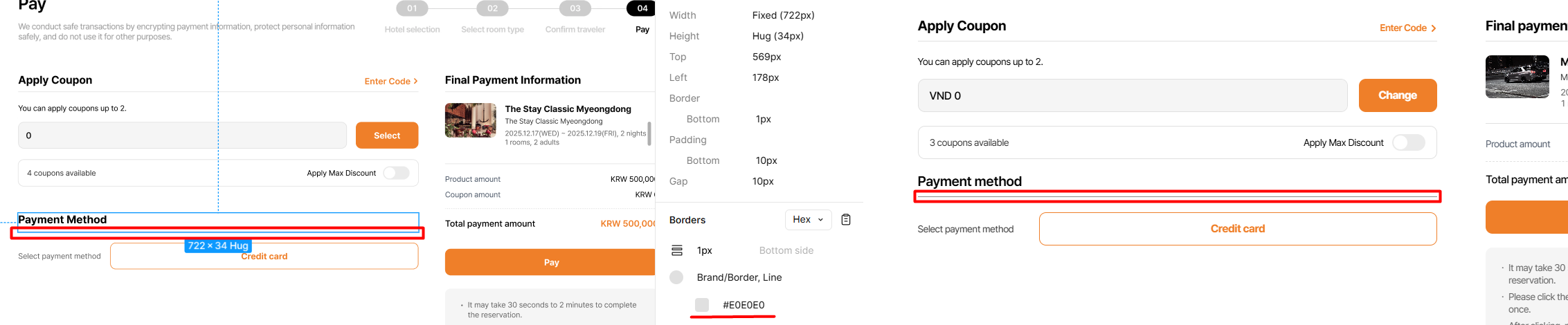Choose Credit card below the Payment Method heading
1568x325 pixels.
tap(264, 256)
